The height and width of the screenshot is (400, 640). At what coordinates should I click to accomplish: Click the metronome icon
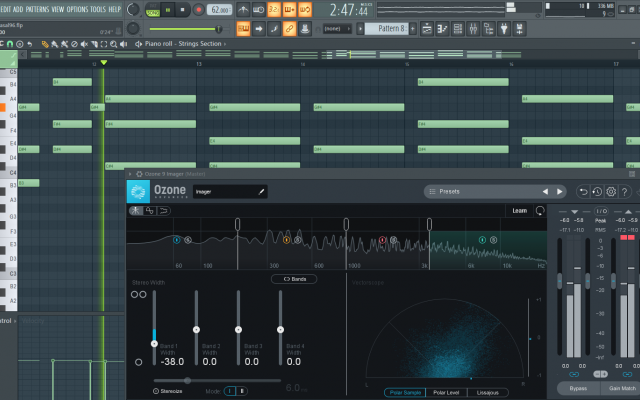coord(243,10)
